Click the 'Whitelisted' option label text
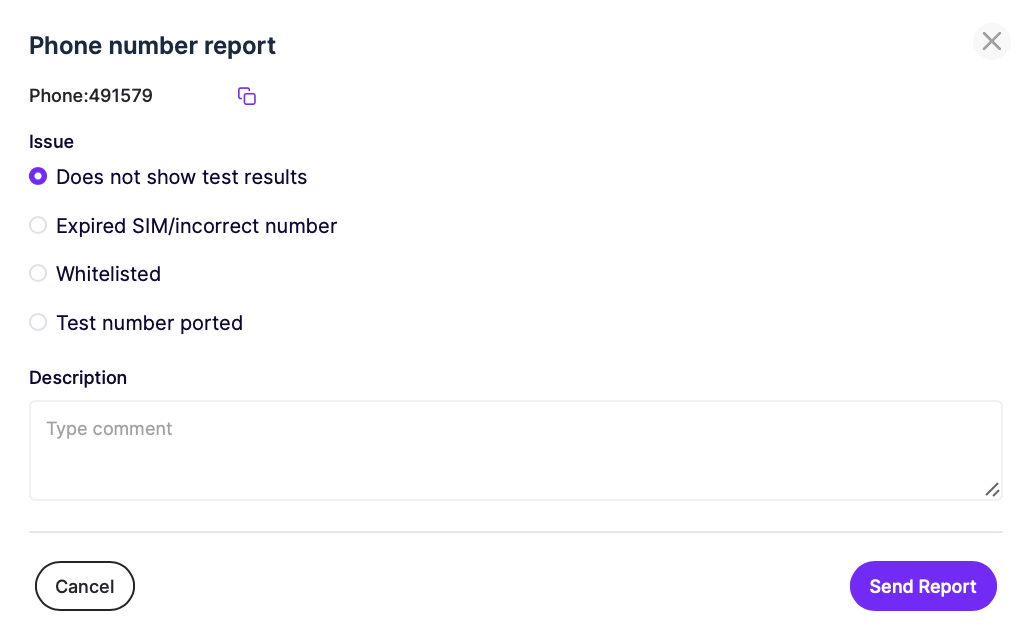 tap(109, 274)
